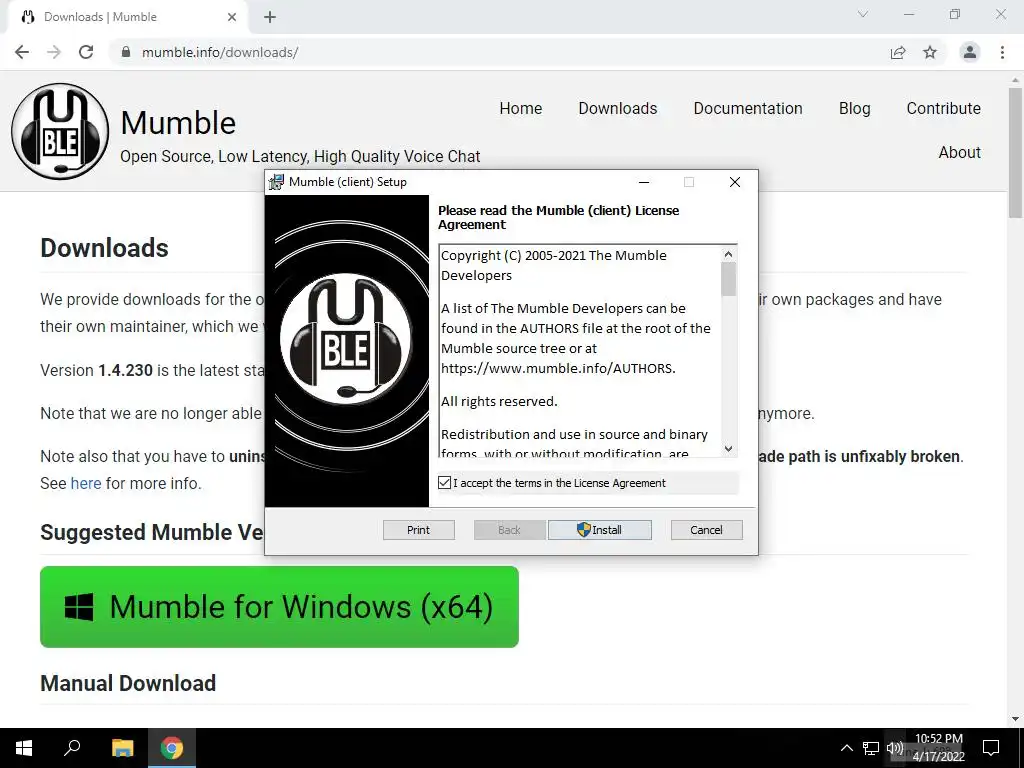Click Install in the Mumble setup dialog
The width and height of the screenshot is (1024, 768).
[x=600, y=530]
